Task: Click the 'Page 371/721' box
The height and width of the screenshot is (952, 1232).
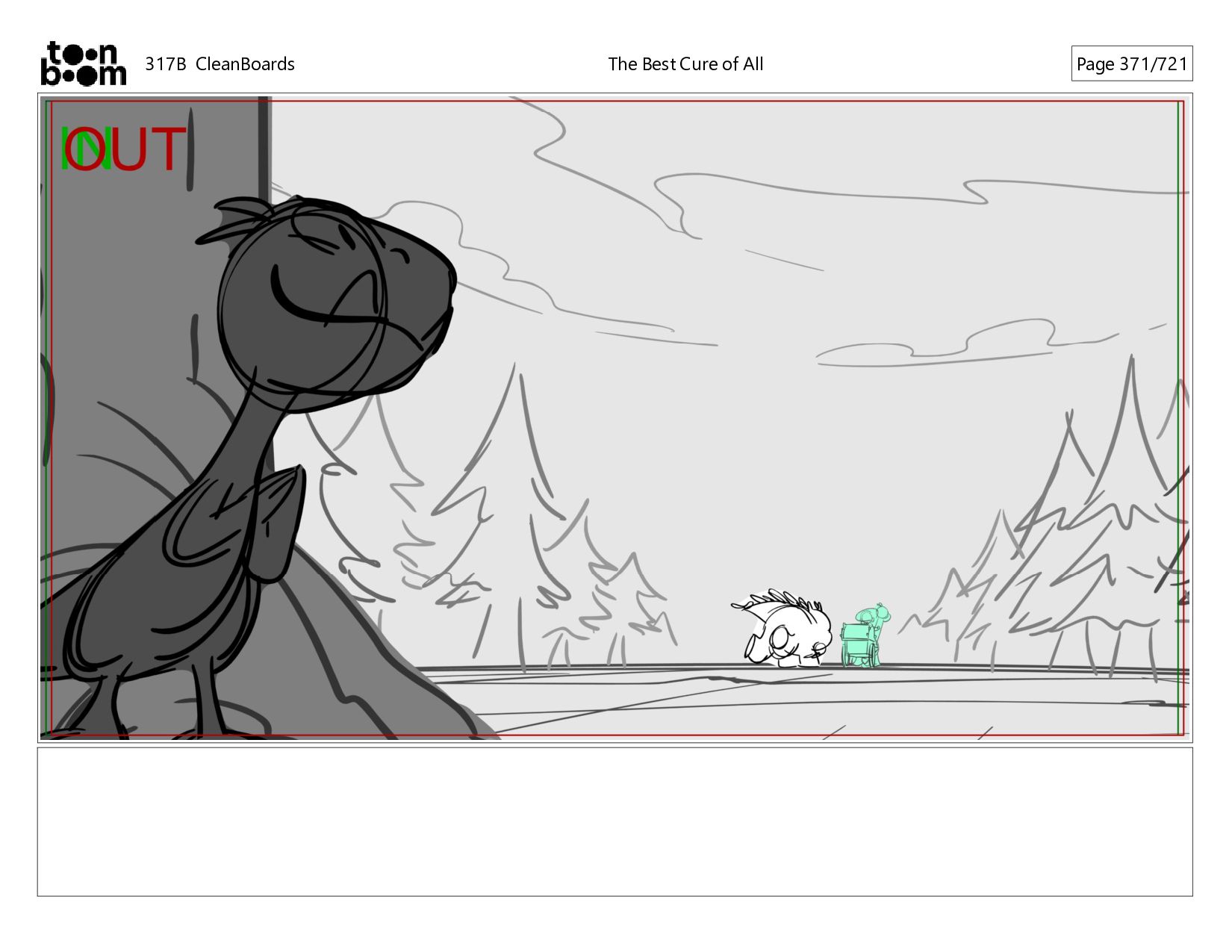Action: click(x=1131, y=63)
